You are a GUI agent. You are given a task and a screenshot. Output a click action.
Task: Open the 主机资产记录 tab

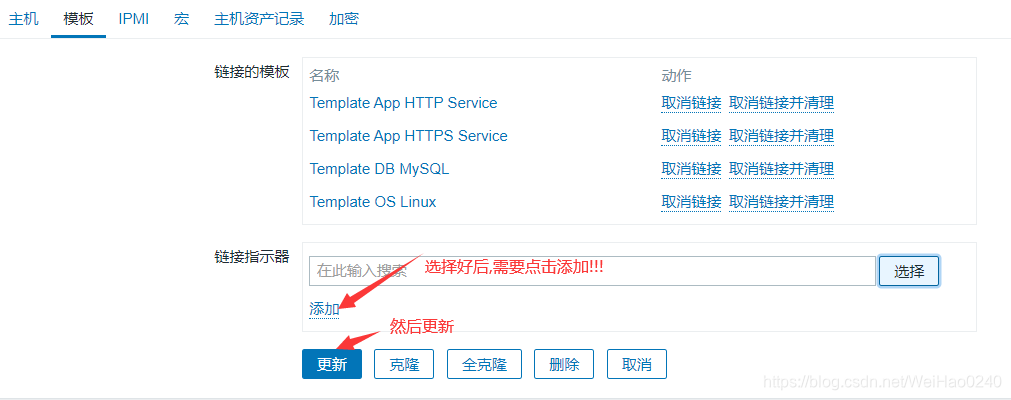(x=259, y=19)
